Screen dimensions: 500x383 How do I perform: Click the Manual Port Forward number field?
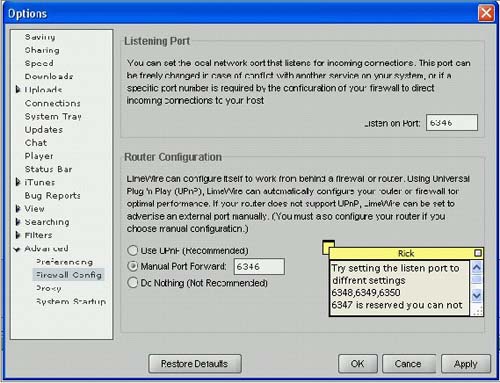point(259,266)
